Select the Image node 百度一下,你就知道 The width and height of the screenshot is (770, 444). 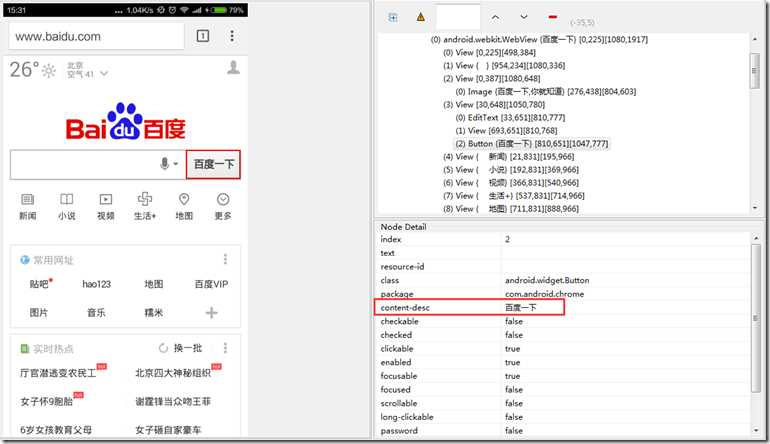point(546,91)
